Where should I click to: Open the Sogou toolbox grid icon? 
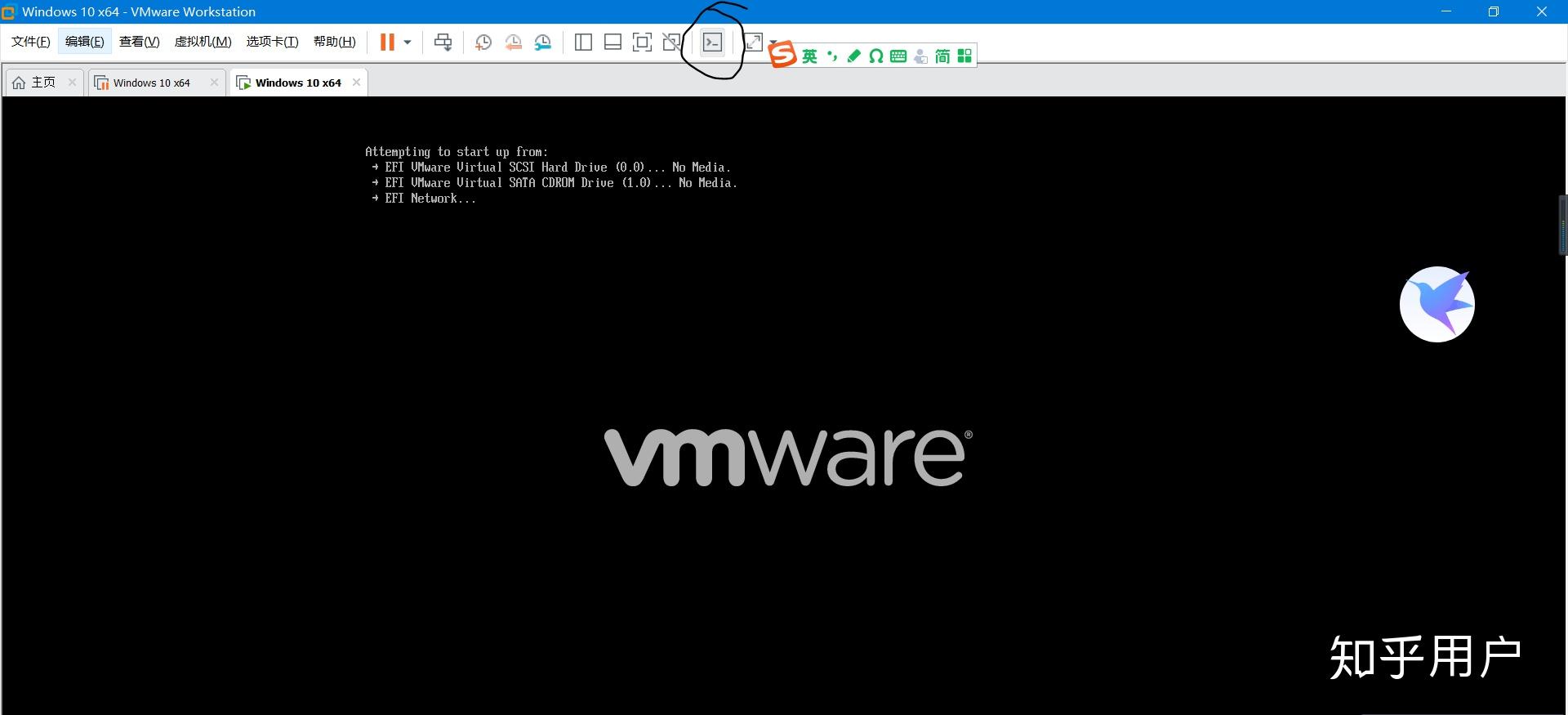click(x=964, y=56)
